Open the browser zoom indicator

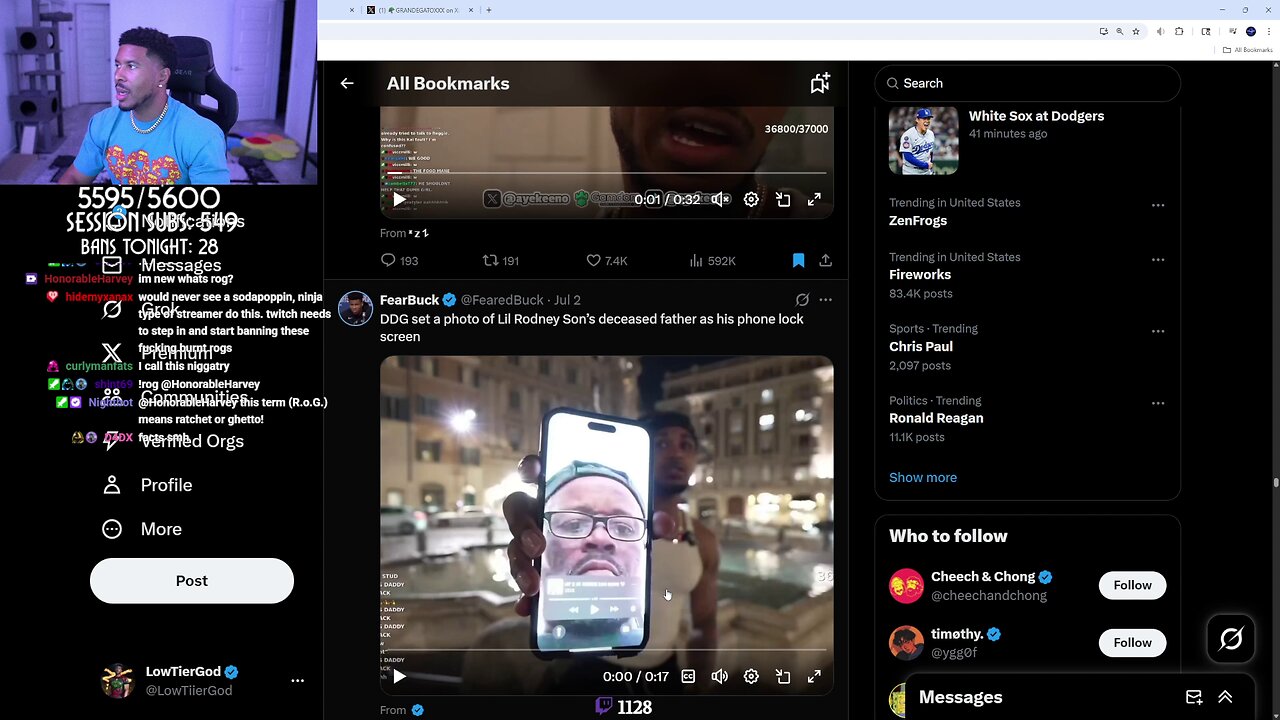tap(1119, 31)
